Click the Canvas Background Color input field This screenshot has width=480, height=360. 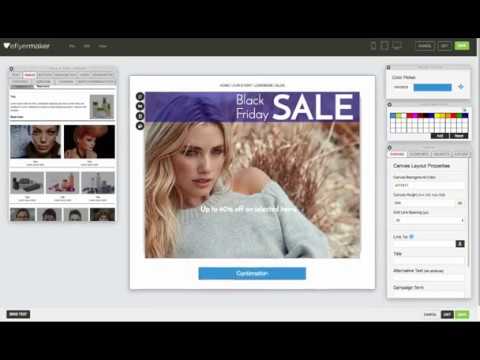tap(429, 185)
